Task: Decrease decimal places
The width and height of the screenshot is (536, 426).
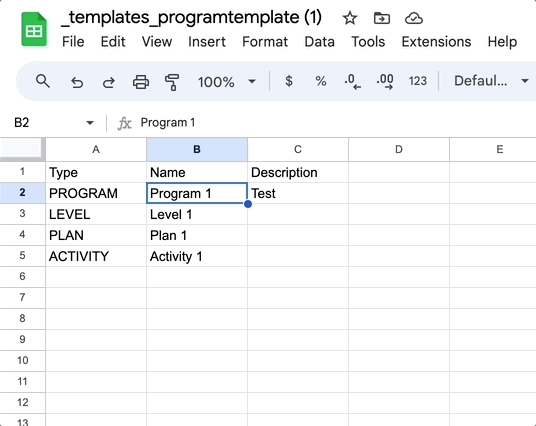Action: pyautogui.click(x=352, y=82)
